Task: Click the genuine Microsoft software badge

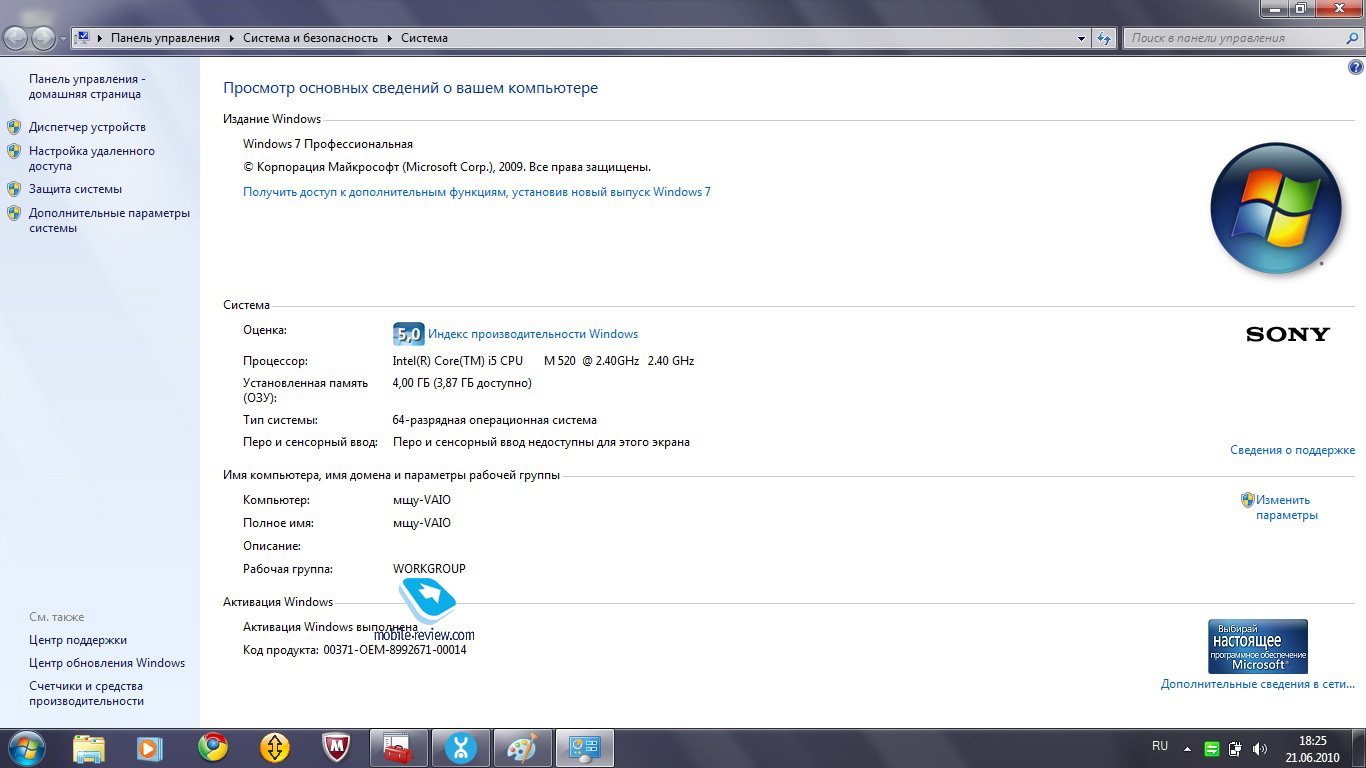Action: (1258, 646)
